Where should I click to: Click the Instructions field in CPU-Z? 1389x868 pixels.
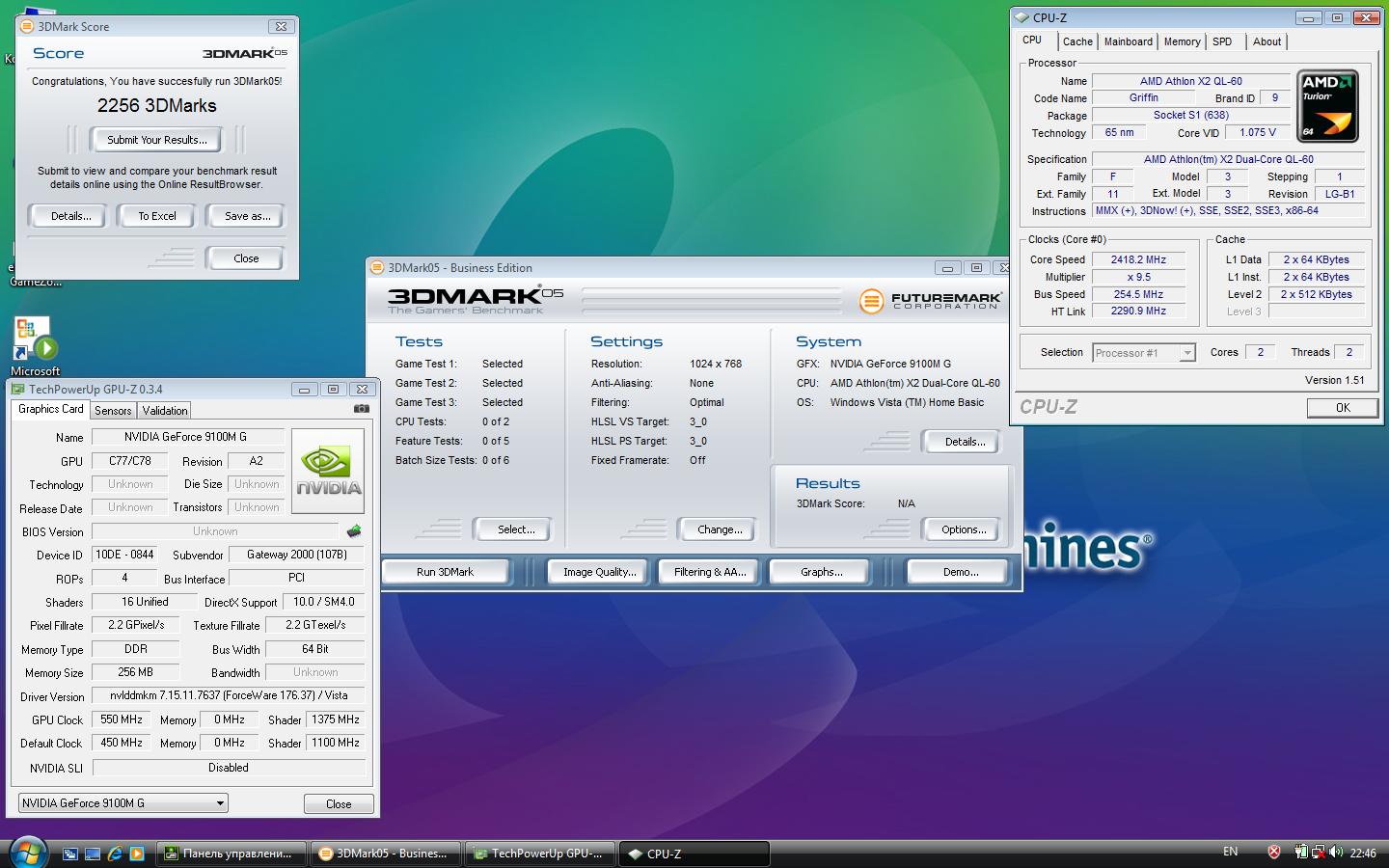click(1229, 211)
